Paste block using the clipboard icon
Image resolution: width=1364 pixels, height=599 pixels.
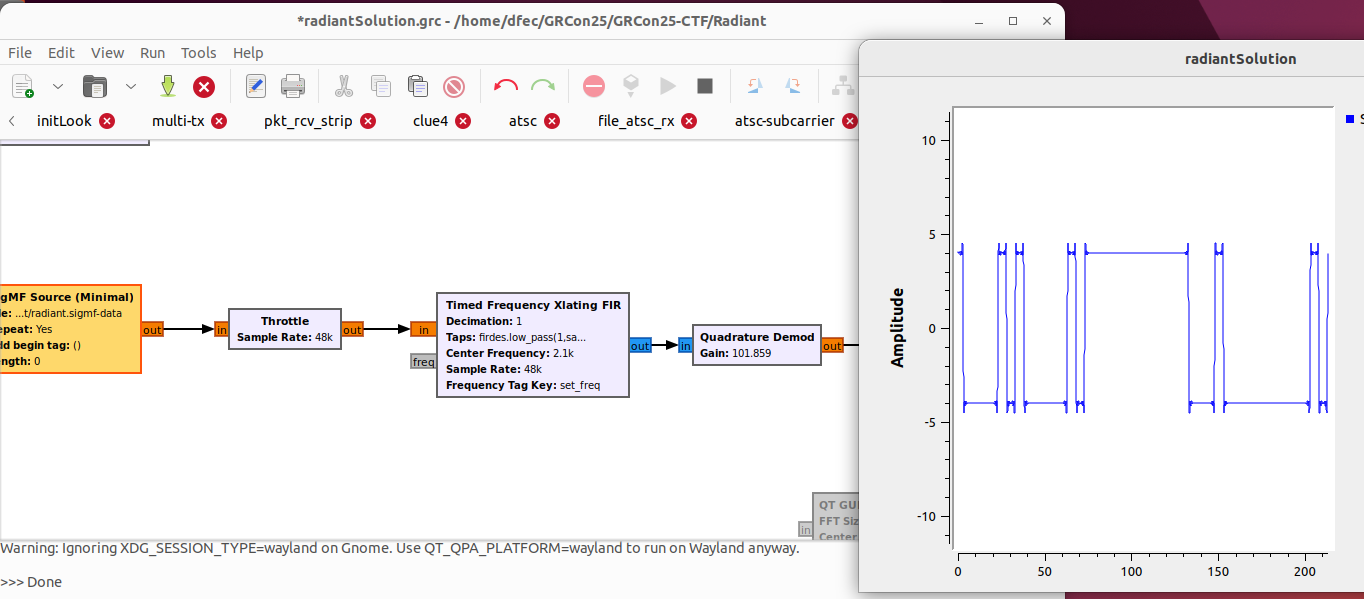[x=417, y=87]
